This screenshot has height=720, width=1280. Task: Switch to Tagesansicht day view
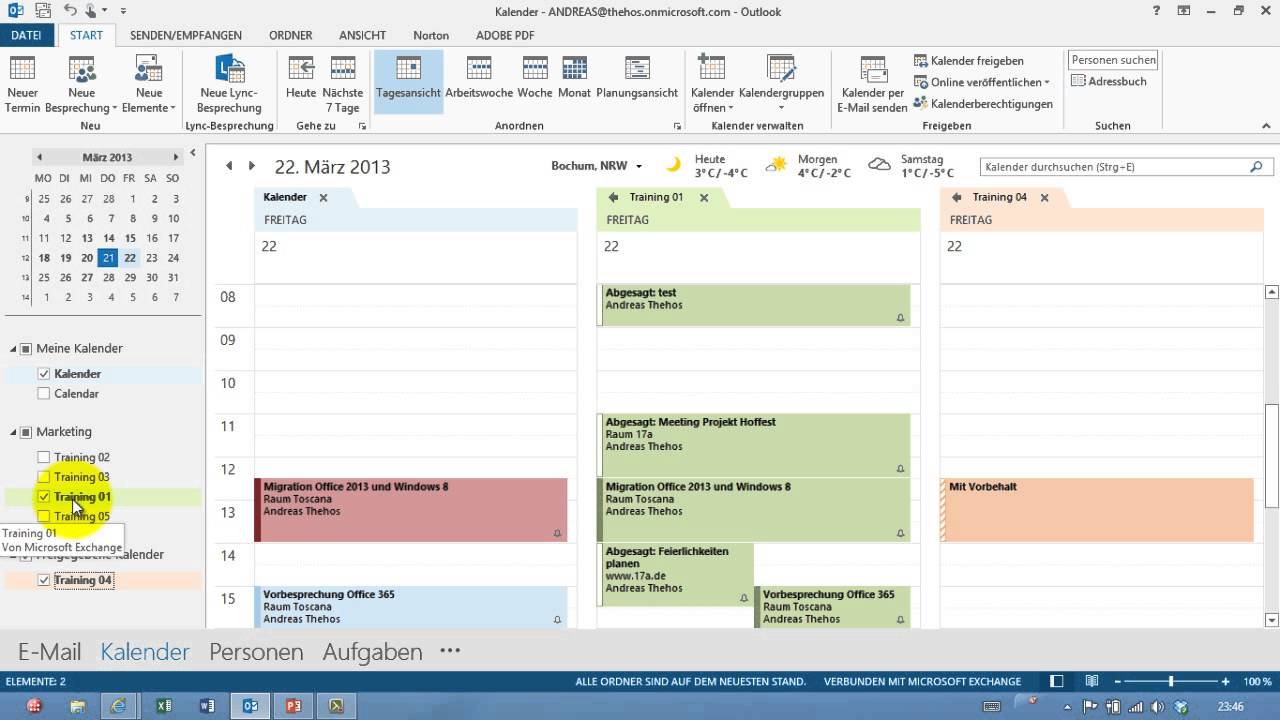tap(408, 80)
